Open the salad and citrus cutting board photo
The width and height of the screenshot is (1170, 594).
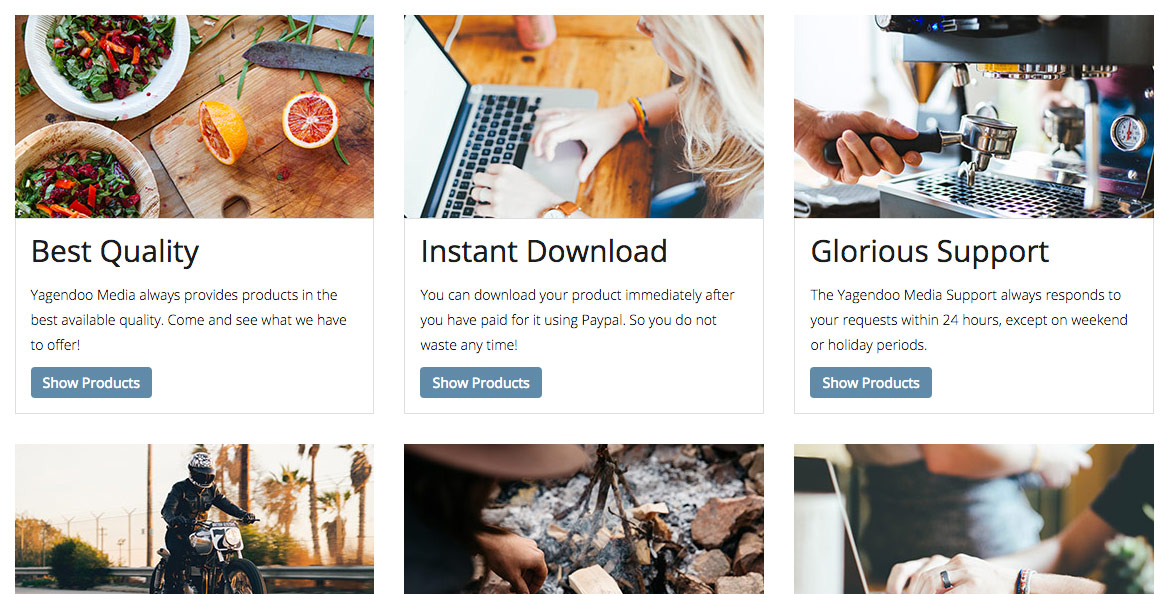click(x=194, y=116)
